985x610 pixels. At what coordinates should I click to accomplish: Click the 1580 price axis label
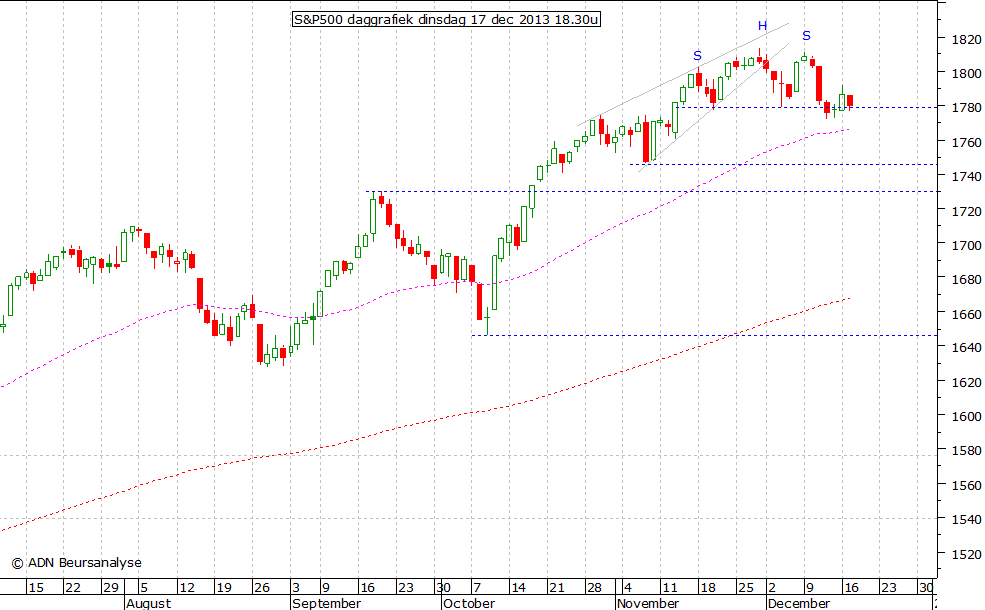(x=967, y=450)
